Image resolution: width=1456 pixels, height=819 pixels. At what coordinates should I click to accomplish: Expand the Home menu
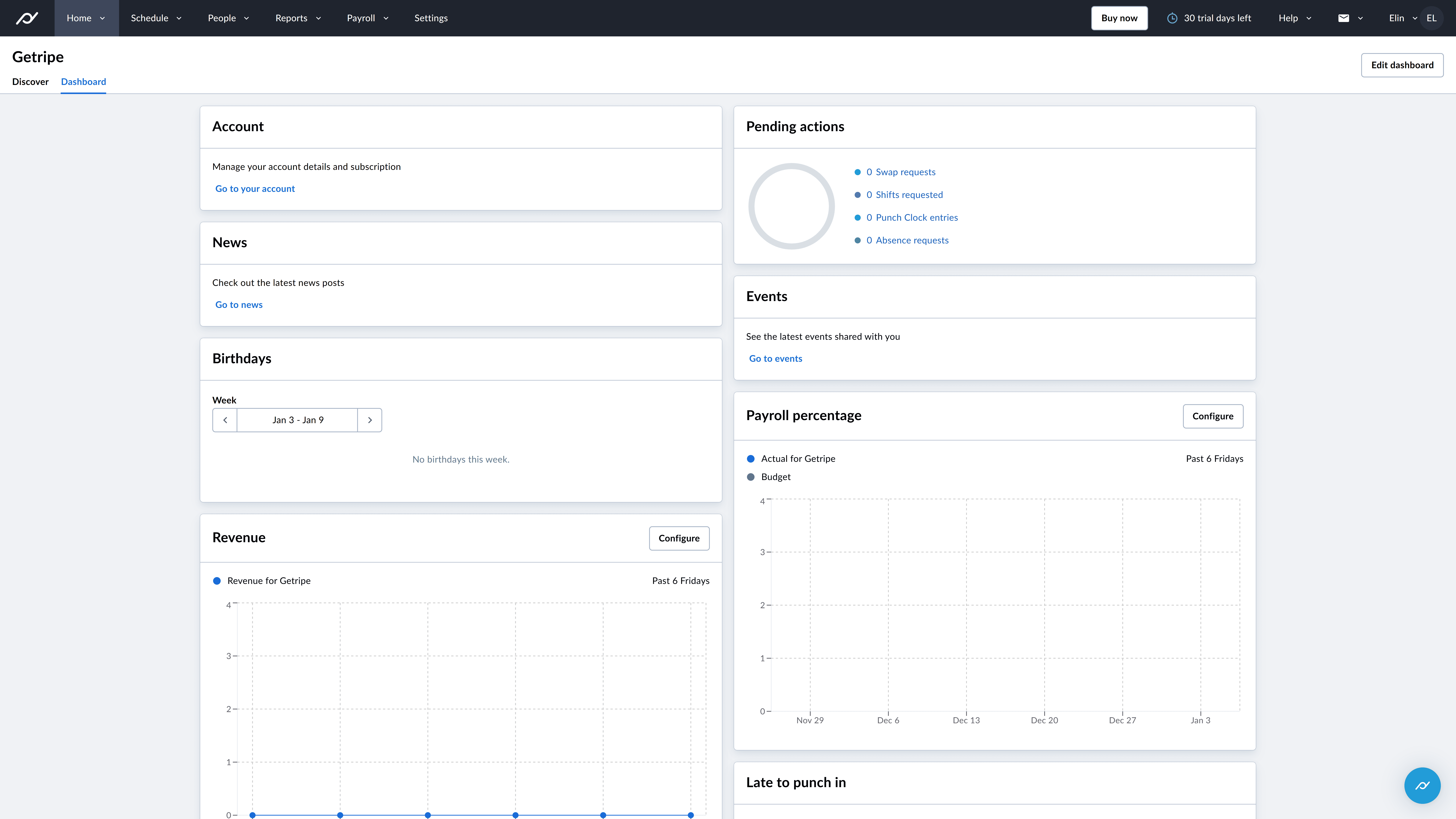(x=86, y=18)
